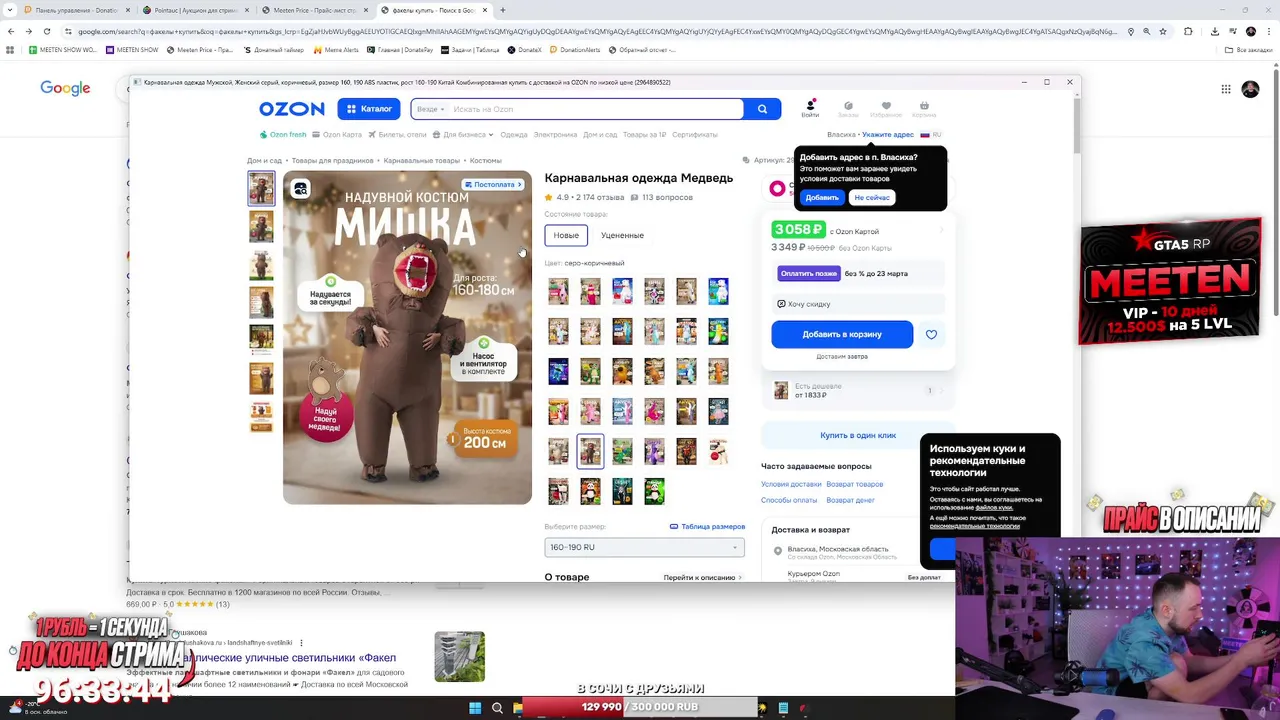Open the Одежда menu item

click(514, 134)
